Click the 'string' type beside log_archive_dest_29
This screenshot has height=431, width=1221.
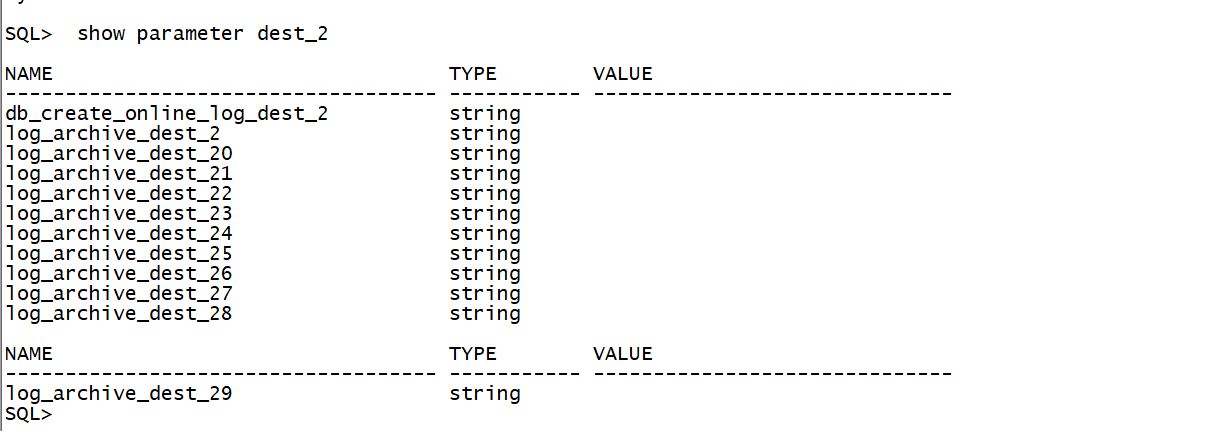[485, 394]
